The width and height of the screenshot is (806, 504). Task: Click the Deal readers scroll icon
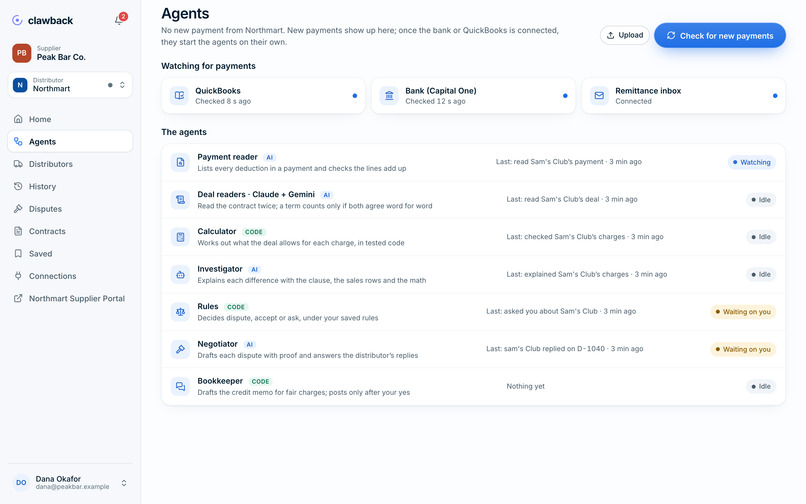(x=180, y=200)
